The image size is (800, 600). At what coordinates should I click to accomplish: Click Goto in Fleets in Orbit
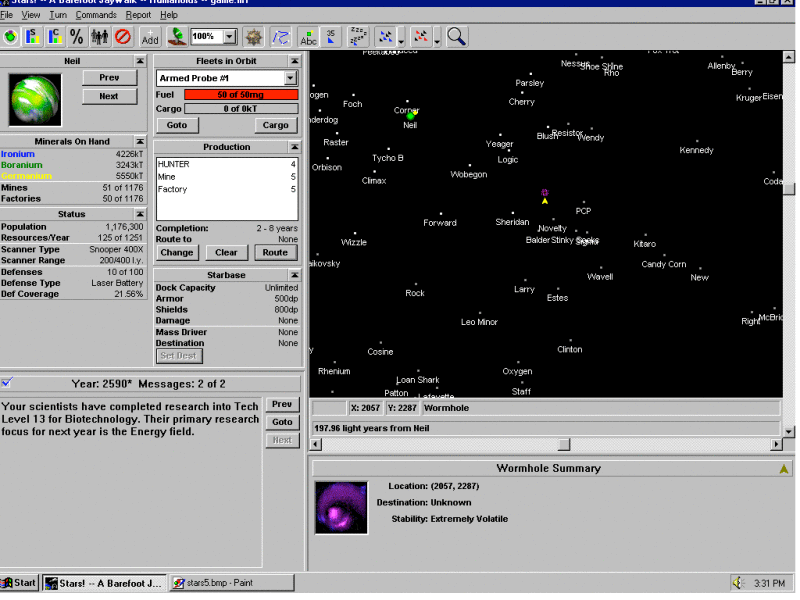(x=177, y=125)
